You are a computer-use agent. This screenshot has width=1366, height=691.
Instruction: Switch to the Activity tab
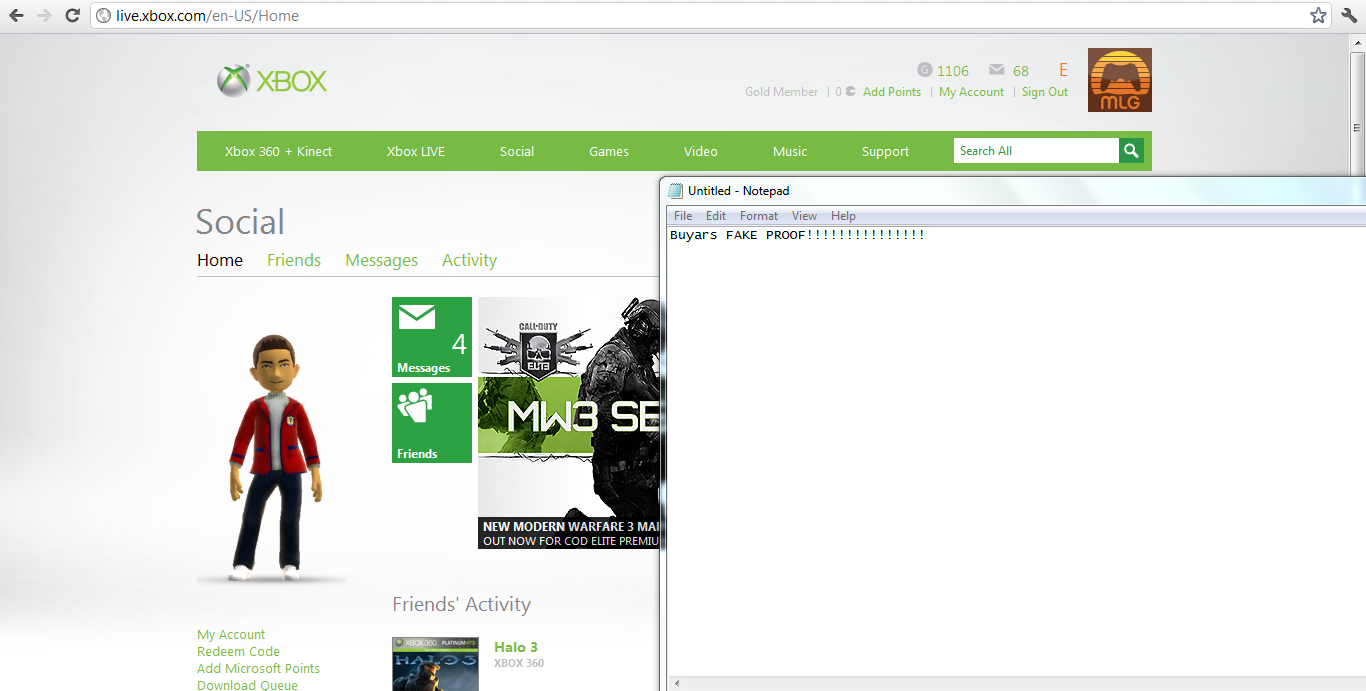(470, 260)
